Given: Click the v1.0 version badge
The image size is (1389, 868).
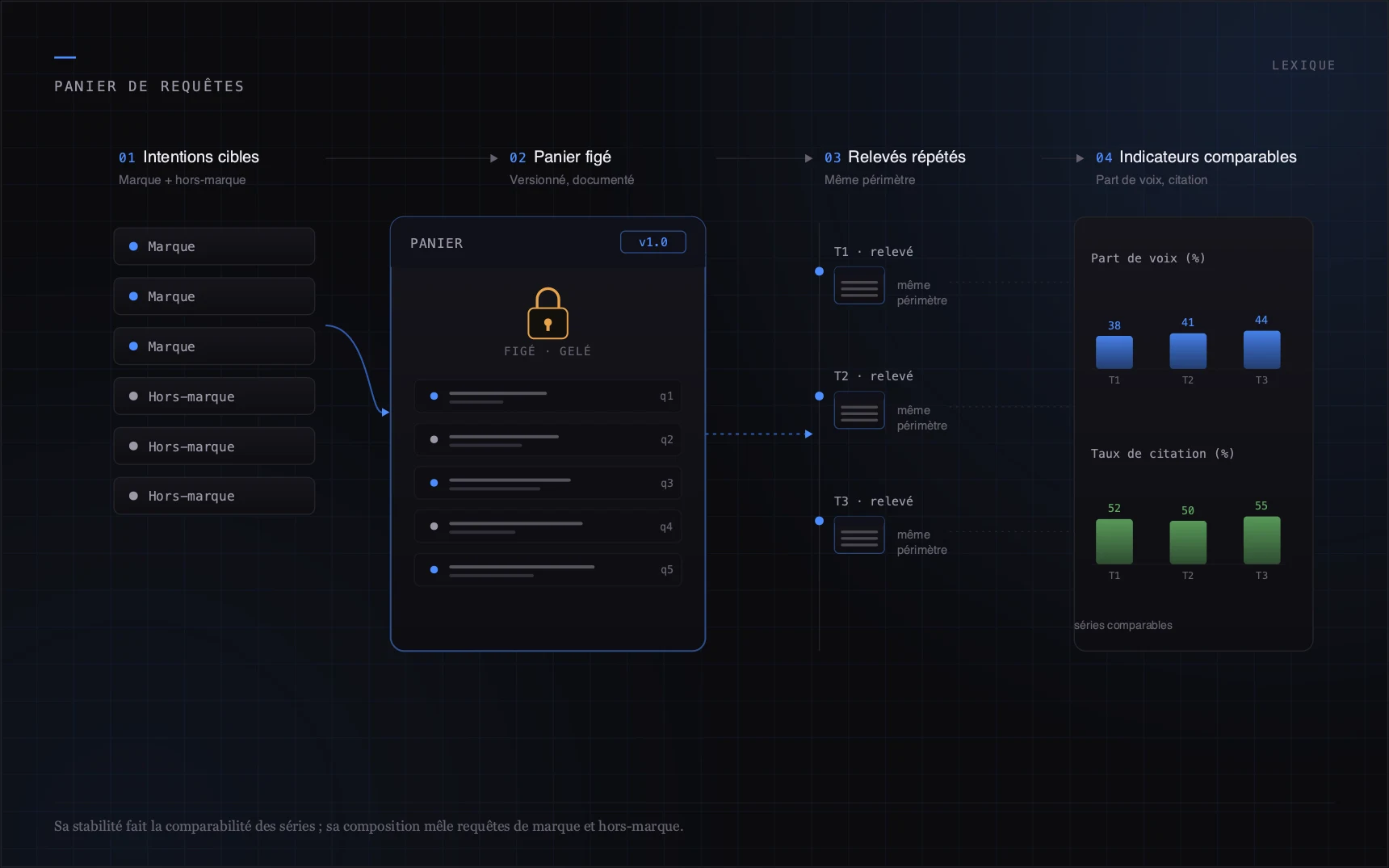Looking at the screenshot, I should point(653,242).
